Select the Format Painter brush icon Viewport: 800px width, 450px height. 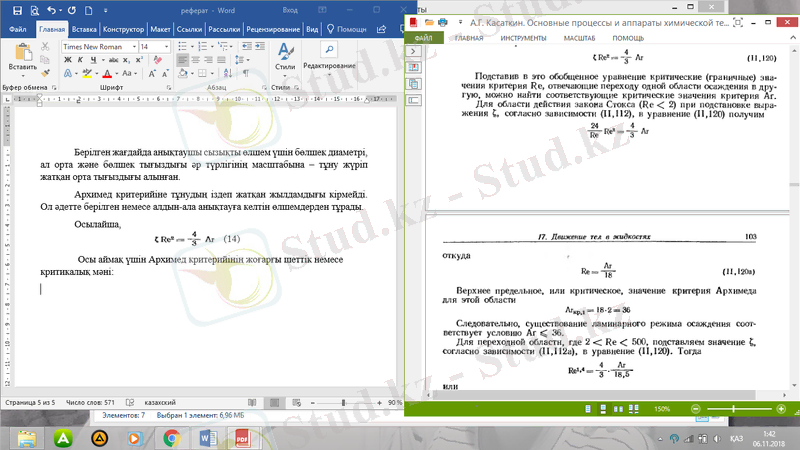(45, 70)
